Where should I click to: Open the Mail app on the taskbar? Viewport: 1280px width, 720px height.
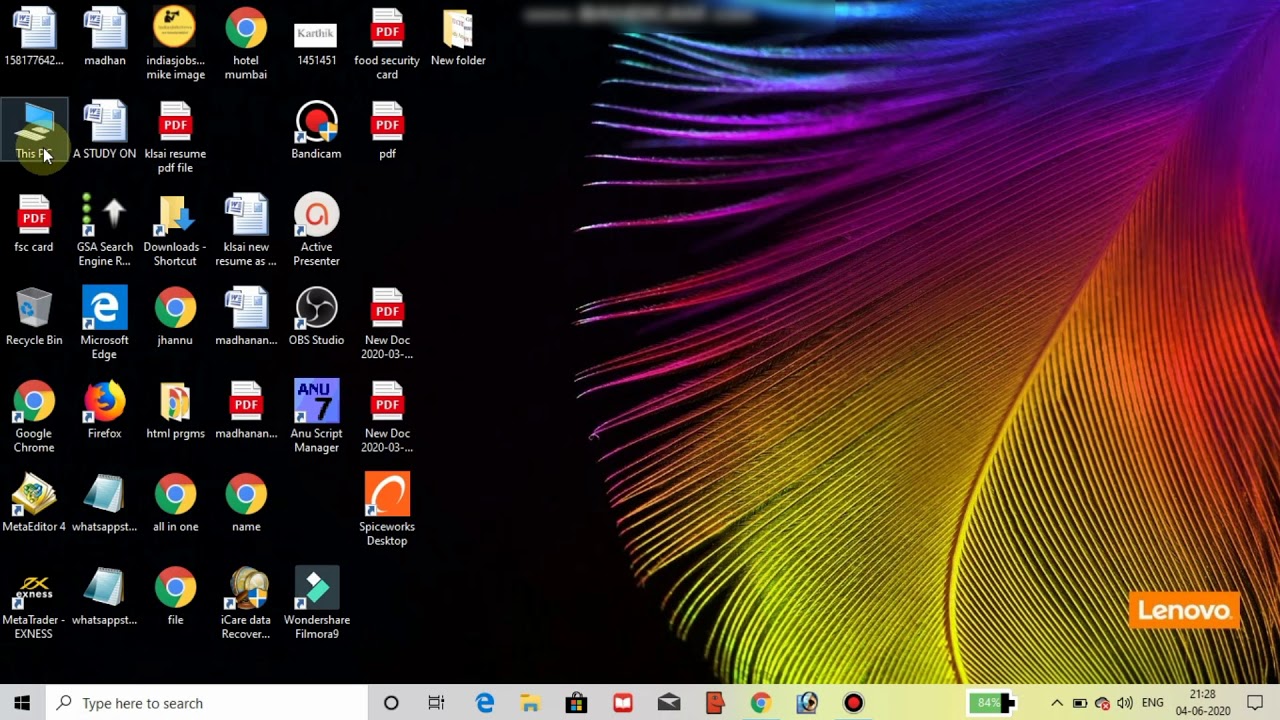click(669, 703)
